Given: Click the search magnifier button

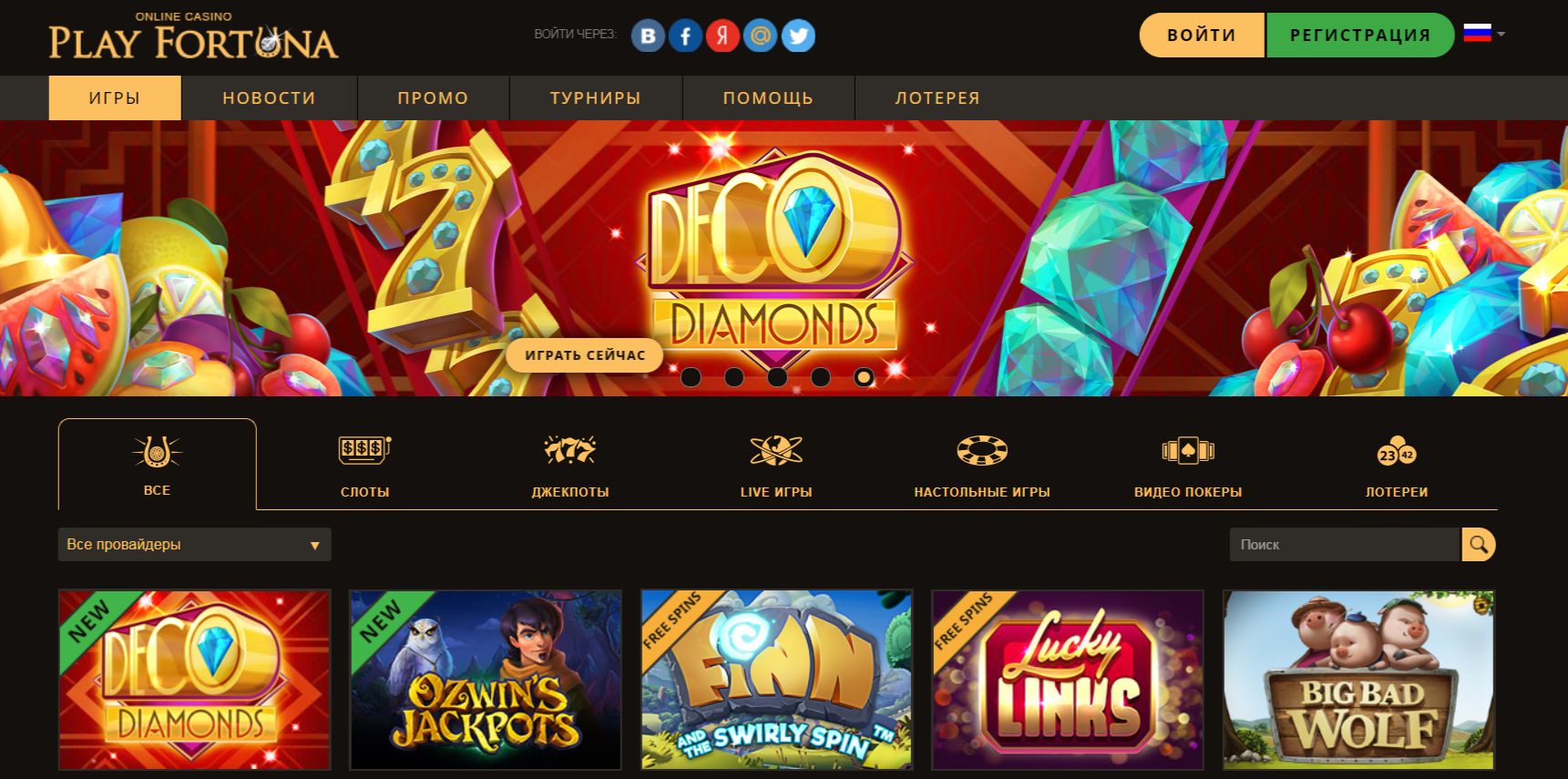Looking at the screenshot, I should pyautogui.click(x=1479, y=545).
